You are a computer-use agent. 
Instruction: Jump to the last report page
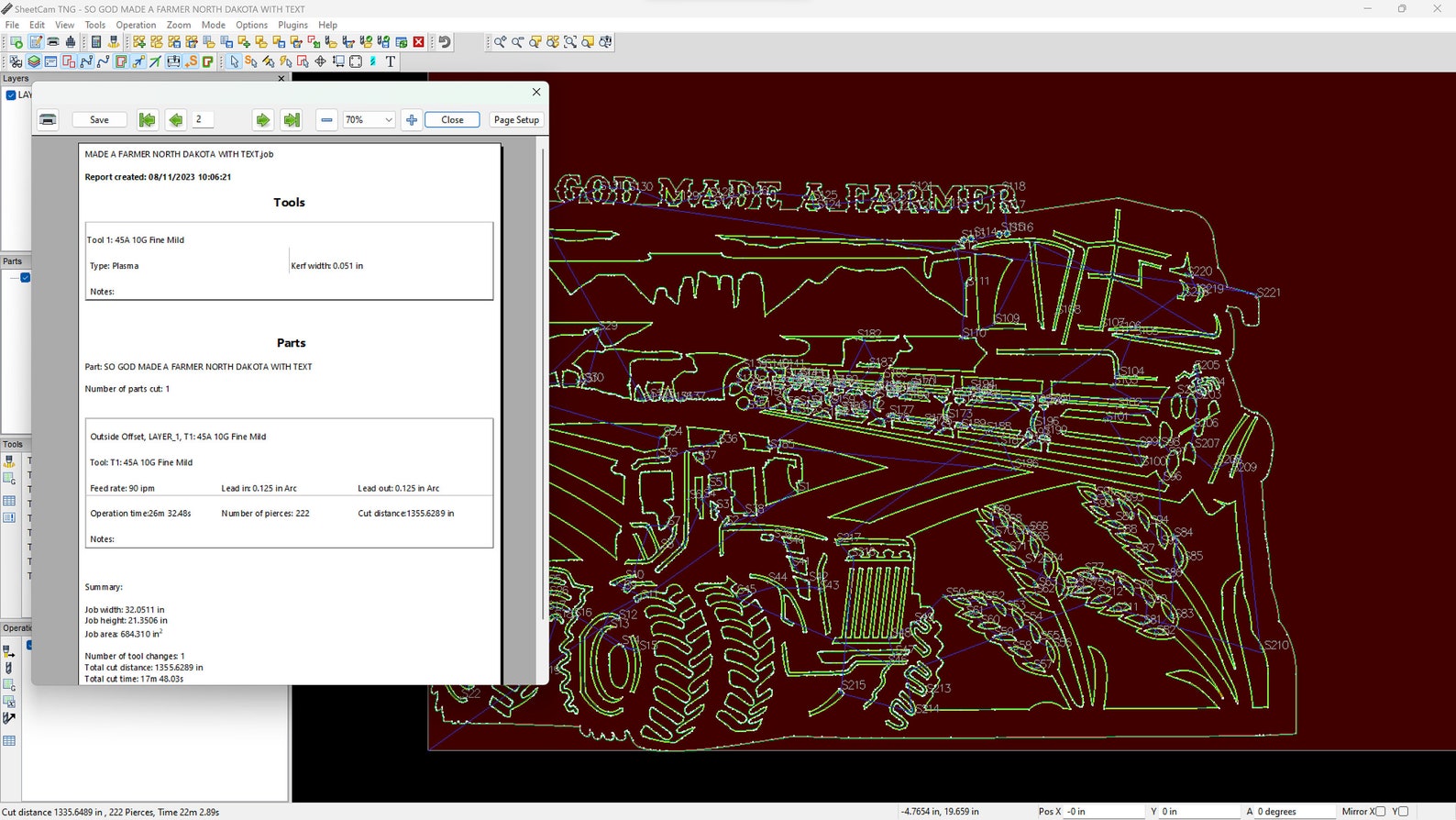click(x=292, y=120)
